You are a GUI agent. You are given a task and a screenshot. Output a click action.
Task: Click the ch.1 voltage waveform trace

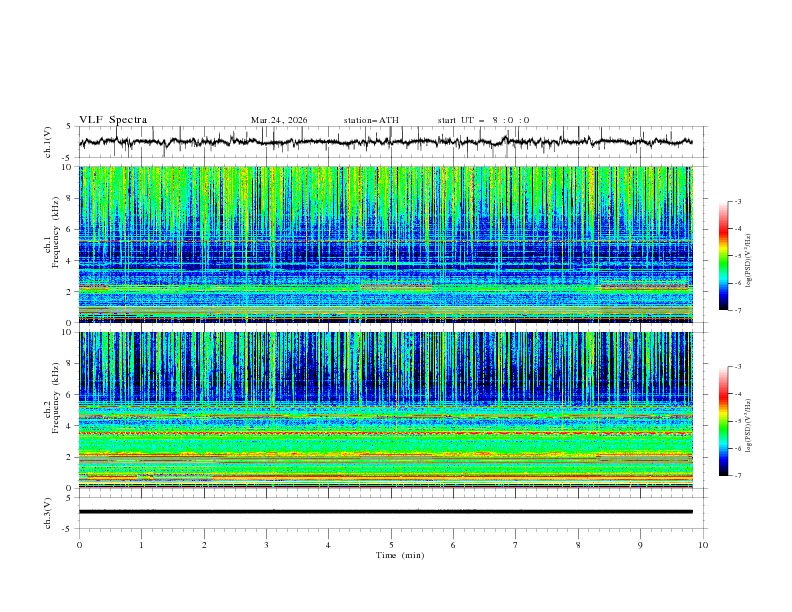click(385, 142)
